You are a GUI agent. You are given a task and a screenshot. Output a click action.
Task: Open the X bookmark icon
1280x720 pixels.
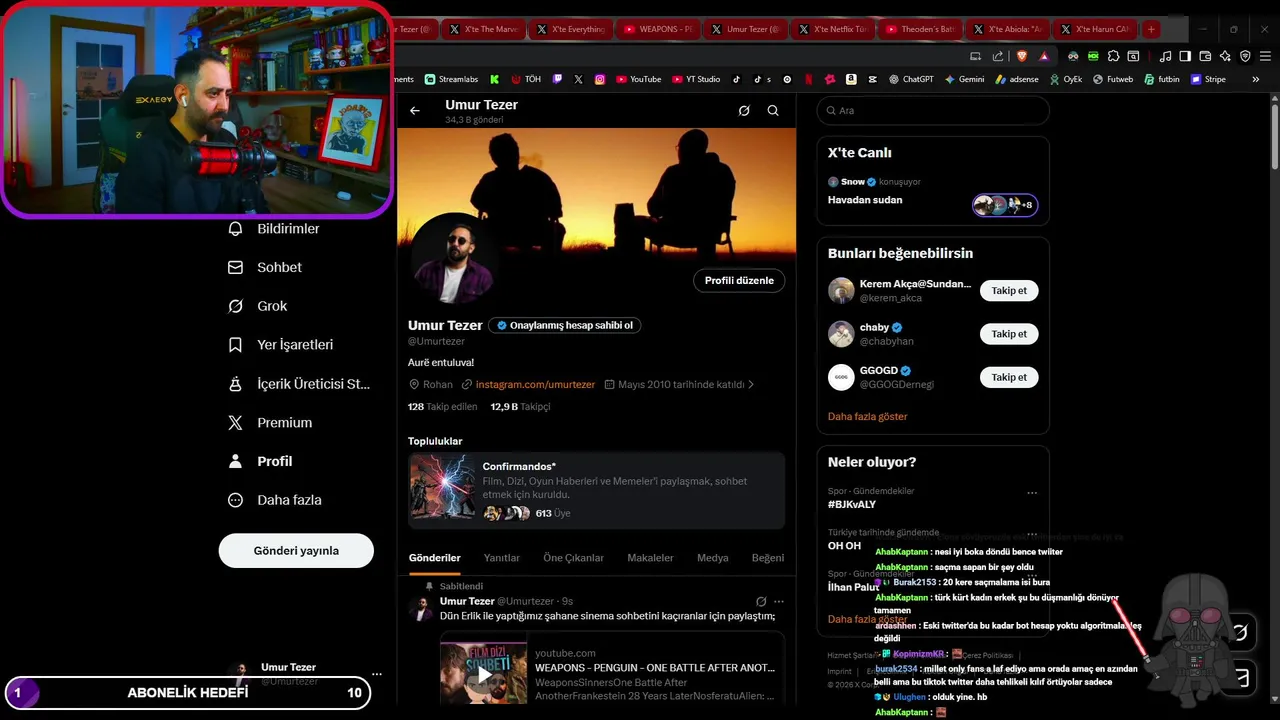[x=578, y=79]
